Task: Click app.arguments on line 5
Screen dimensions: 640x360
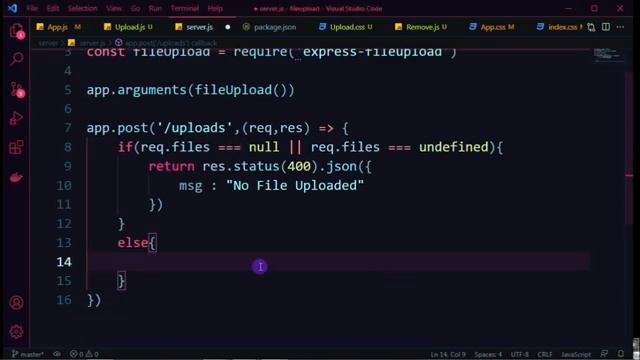Action: click(x=136, y=90)
